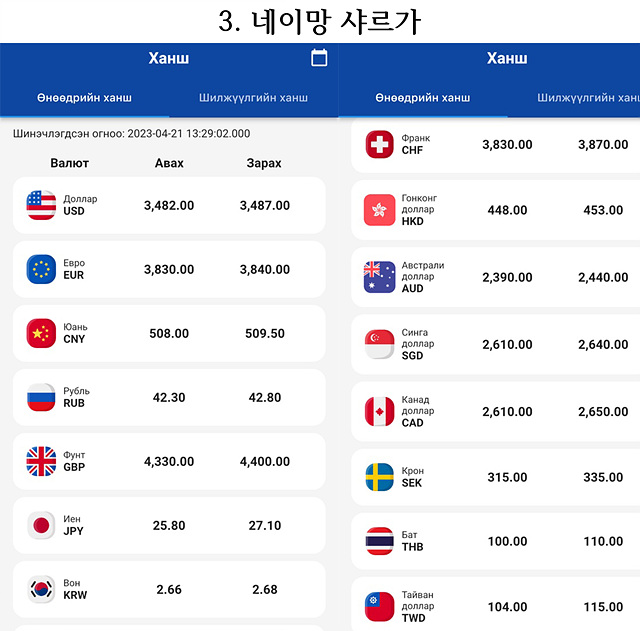The width and height of the screenshot is (640, 631).
Task: Open the SGD Singapore dollar row
Action: tap(496, 344)
